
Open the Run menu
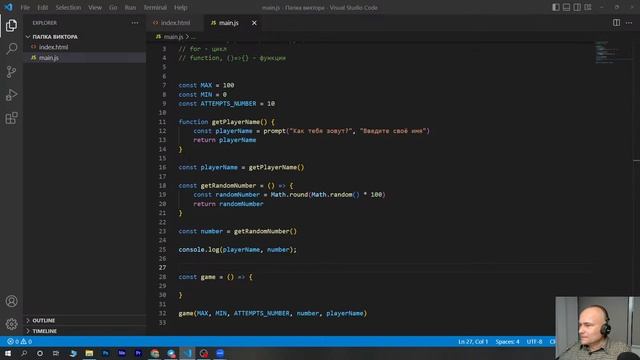tap(130, 7)
